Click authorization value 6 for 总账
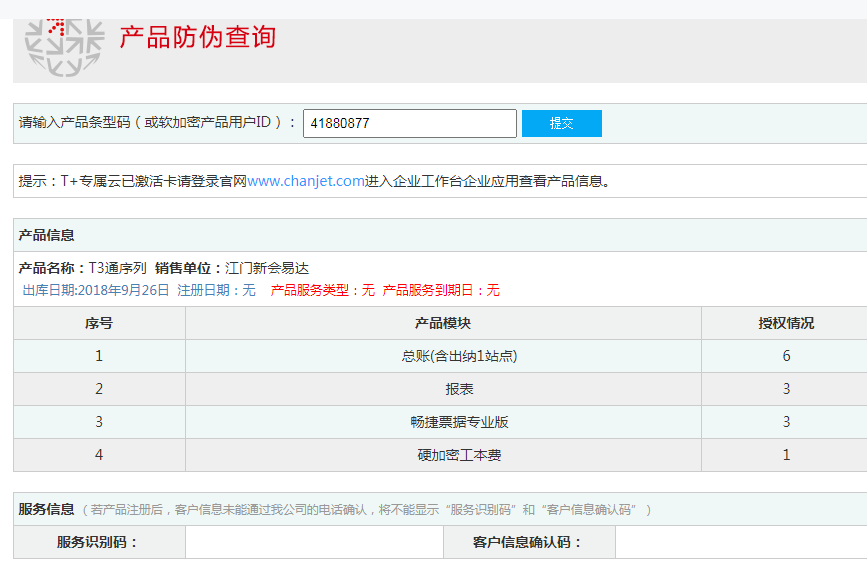The width and height of the screenshot is (867, 570). pyautogui.click(x=786, y=356)
